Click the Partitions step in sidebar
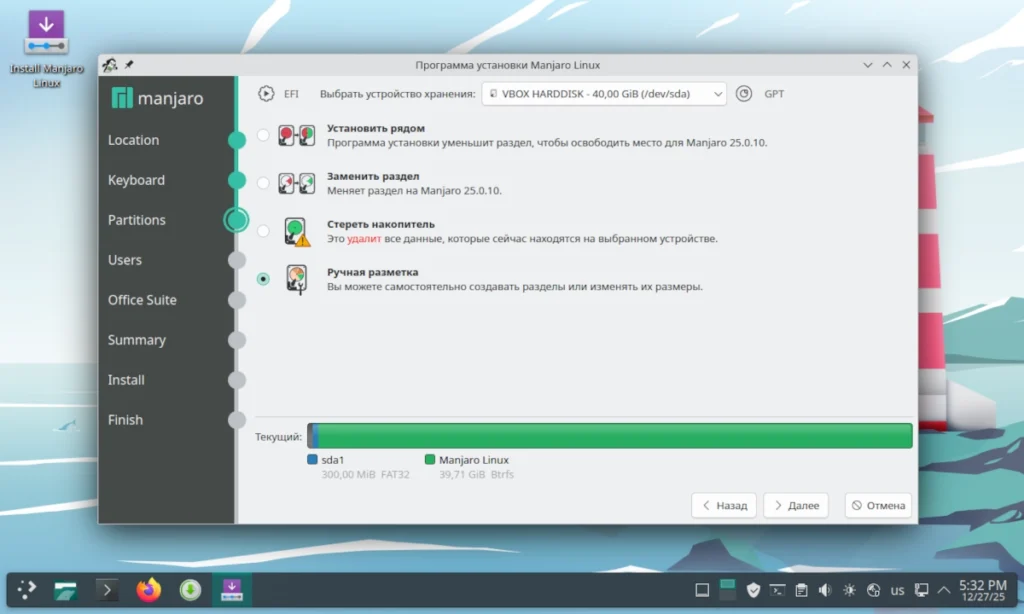The width and height of the screenshot is (1024, 614). [x=136, y=220]
